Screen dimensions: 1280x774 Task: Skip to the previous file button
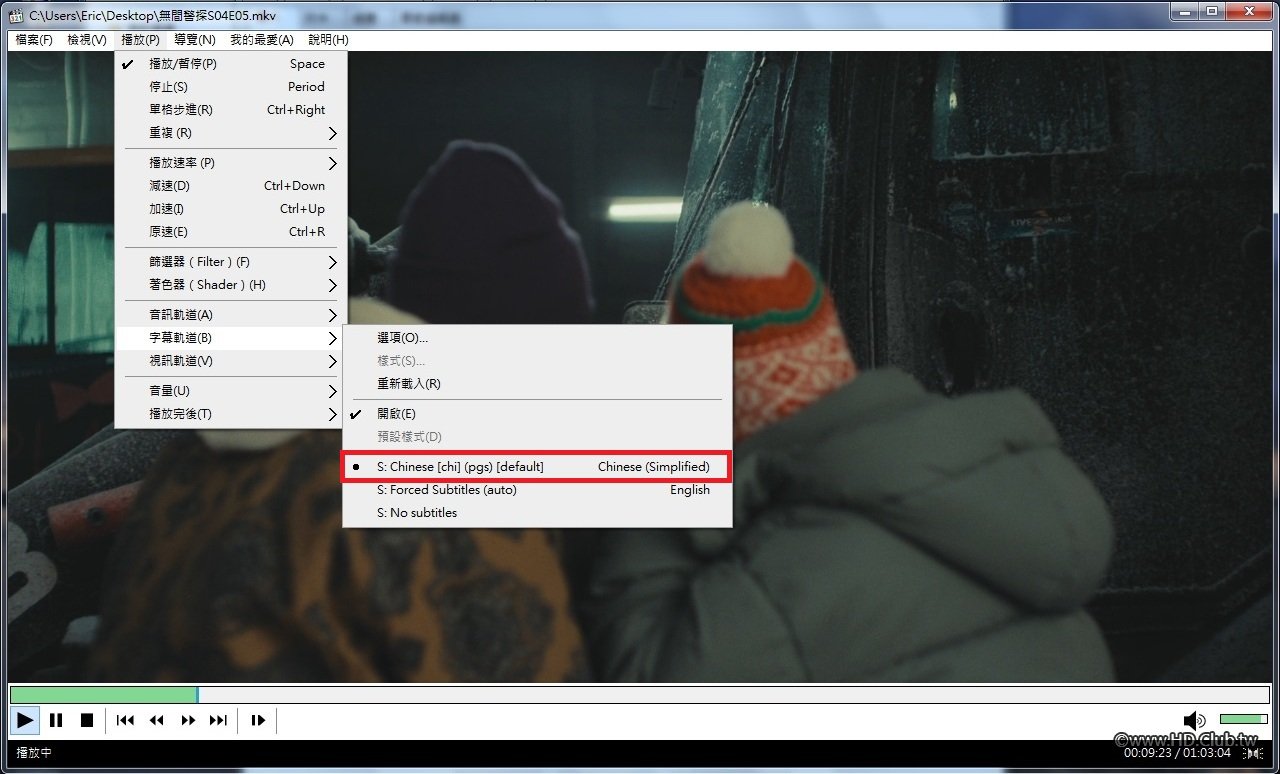pos(125,720)
